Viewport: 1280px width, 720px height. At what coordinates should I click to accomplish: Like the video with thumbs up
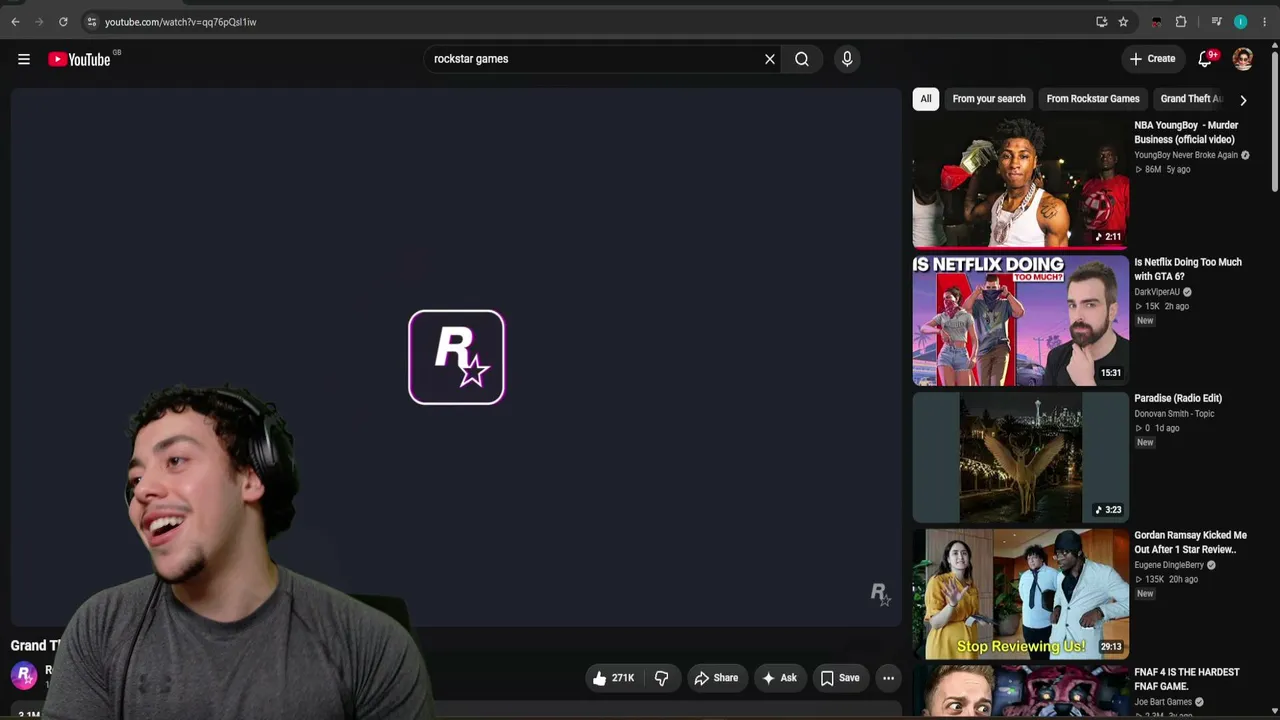point(613,678)
